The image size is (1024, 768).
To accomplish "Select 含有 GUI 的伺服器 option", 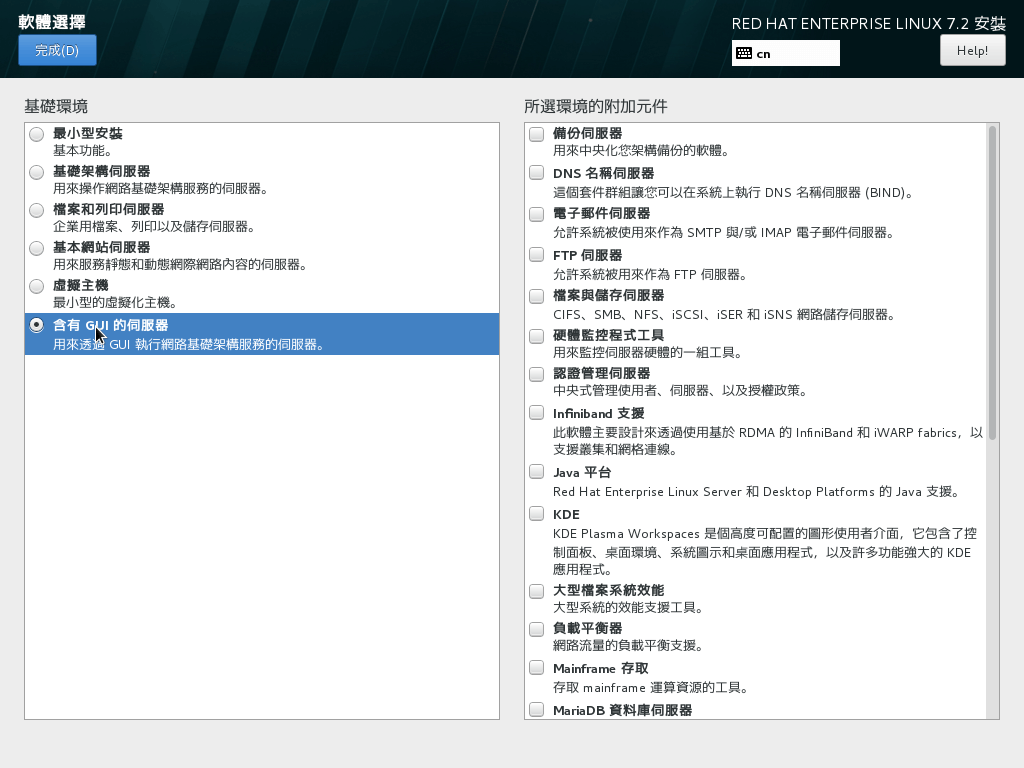I will click(37, 325).
